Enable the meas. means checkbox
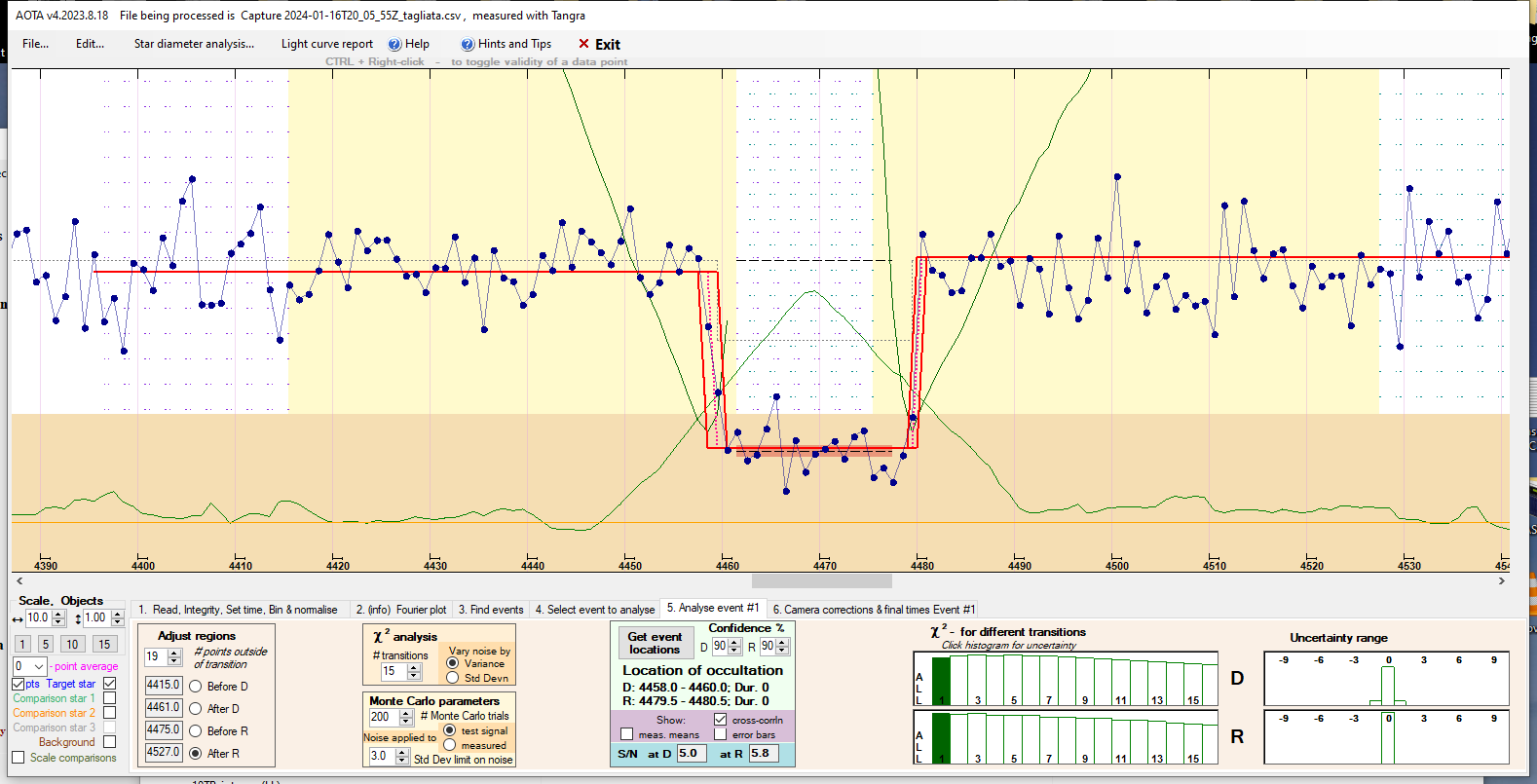 click(627, 734)
